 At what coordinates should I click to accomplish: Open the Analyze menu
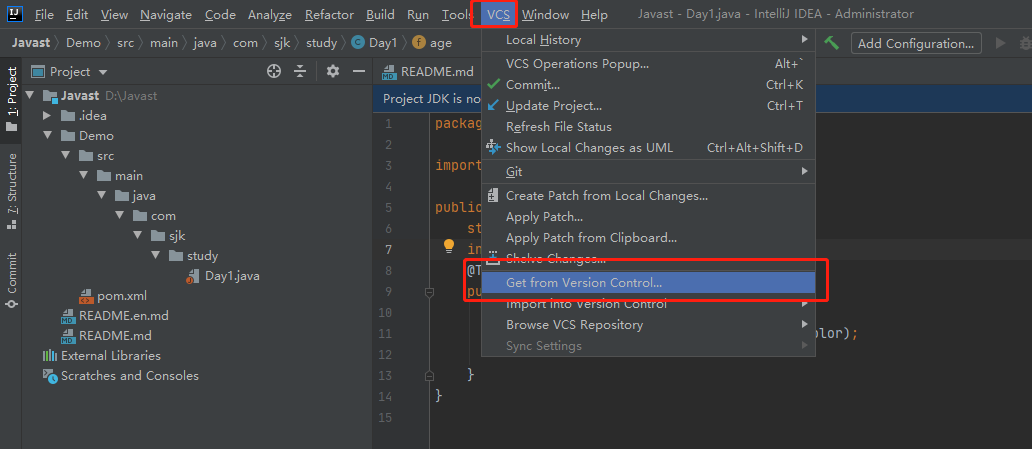pos(270,14)
